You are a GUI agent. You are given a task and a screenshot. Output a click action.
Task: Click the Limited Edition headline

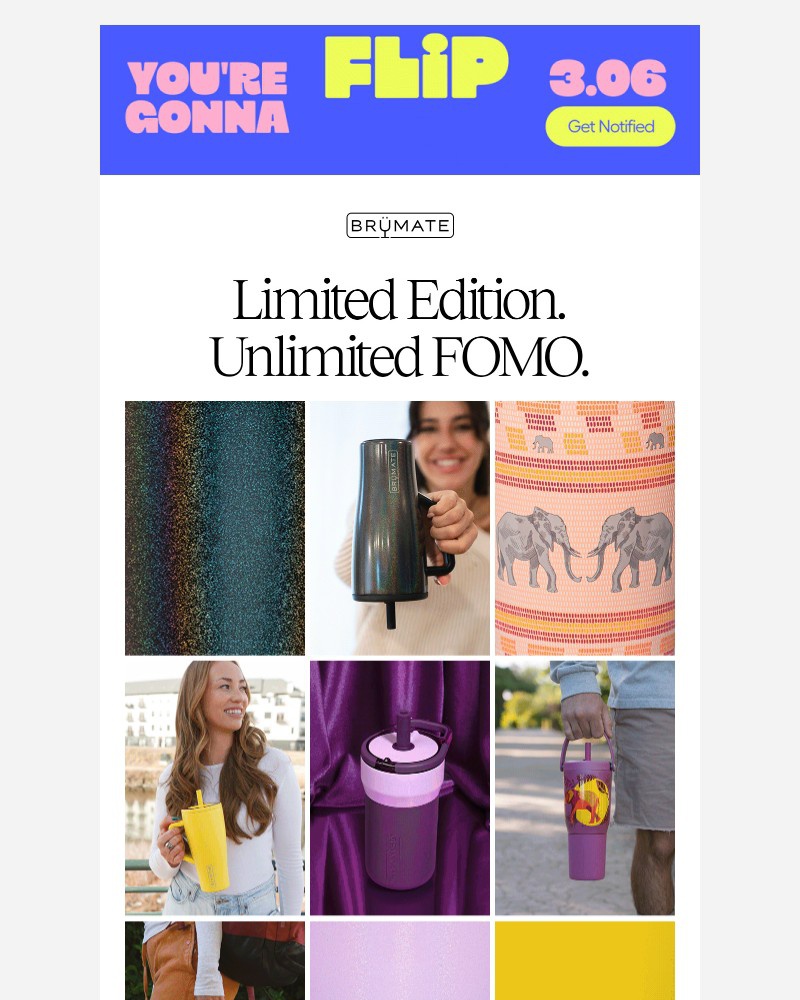tap(399, 300)
